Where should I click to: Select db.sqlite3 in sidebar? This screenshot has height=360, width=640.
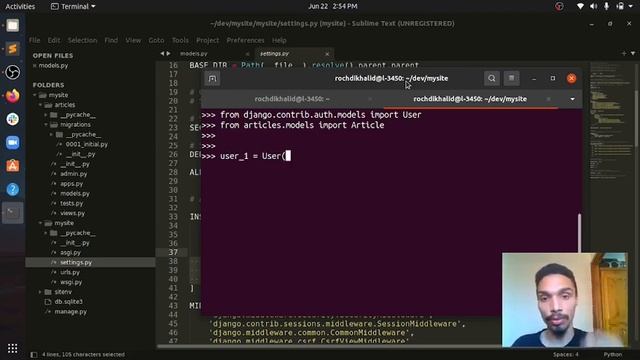tap(69, 302)
